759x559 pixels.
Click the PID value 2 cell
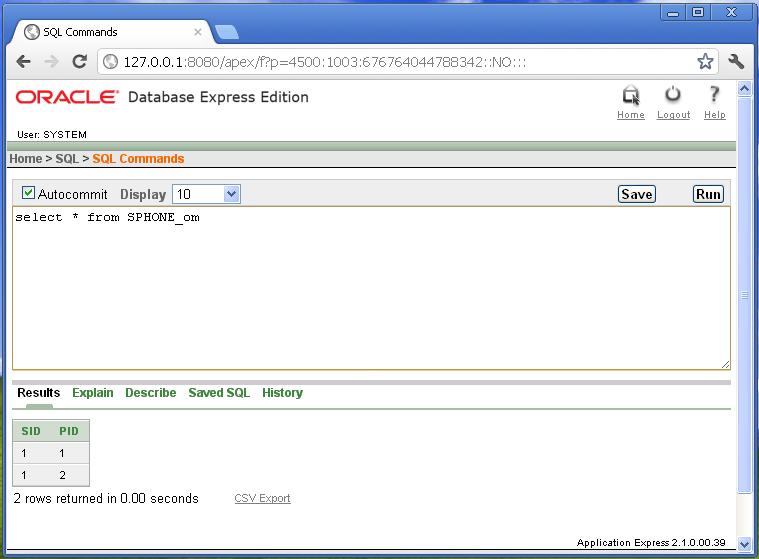[x=62, y=475]
